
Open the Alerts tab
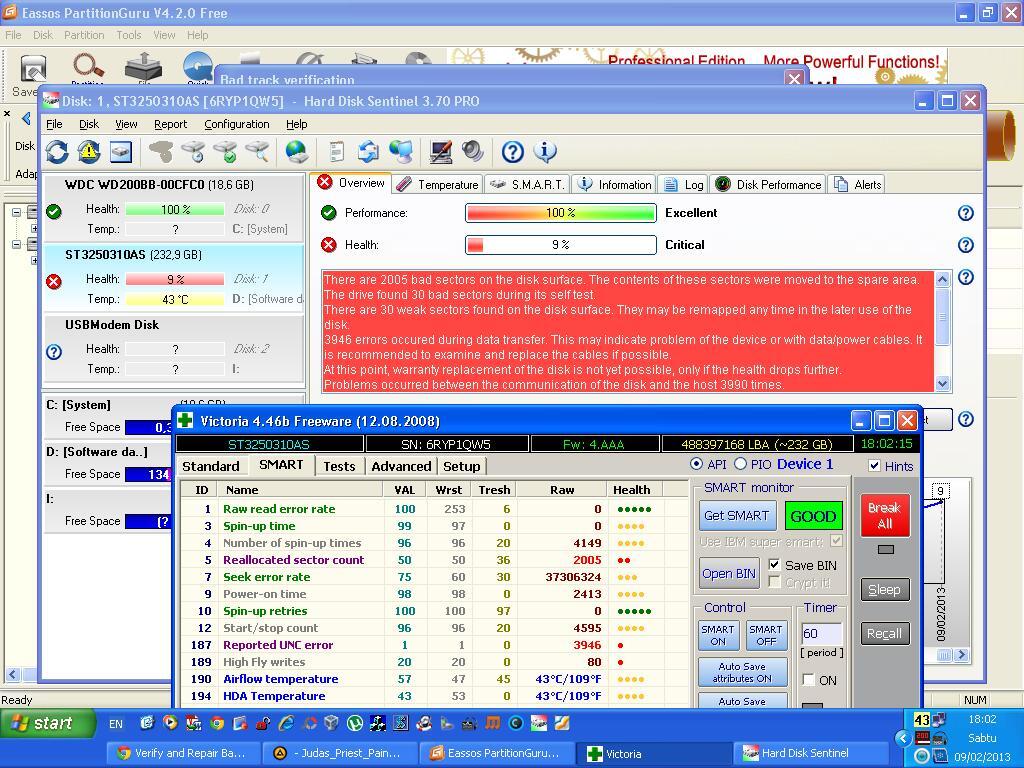click(857, 185)
